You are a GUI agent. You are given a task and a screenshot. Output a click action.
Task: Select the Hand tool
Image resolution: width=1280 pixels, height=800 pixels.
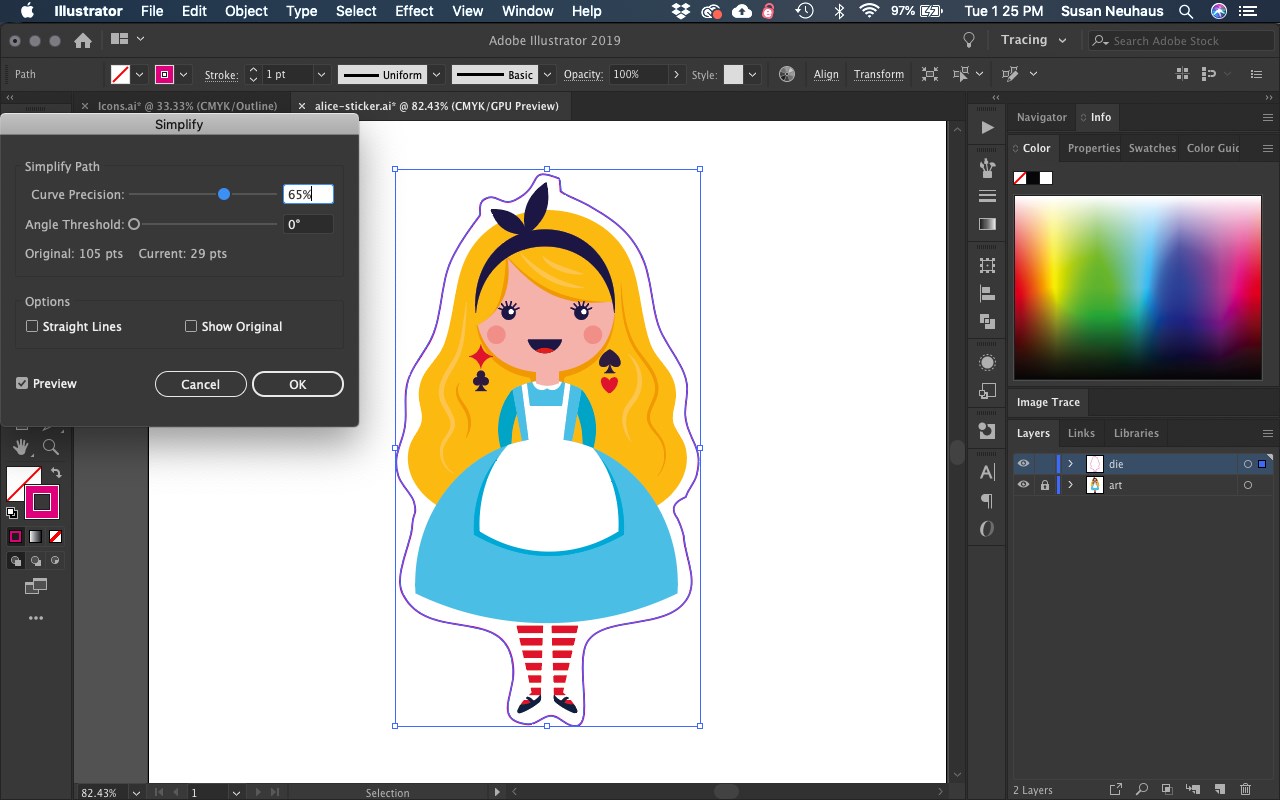click(21, 447)
